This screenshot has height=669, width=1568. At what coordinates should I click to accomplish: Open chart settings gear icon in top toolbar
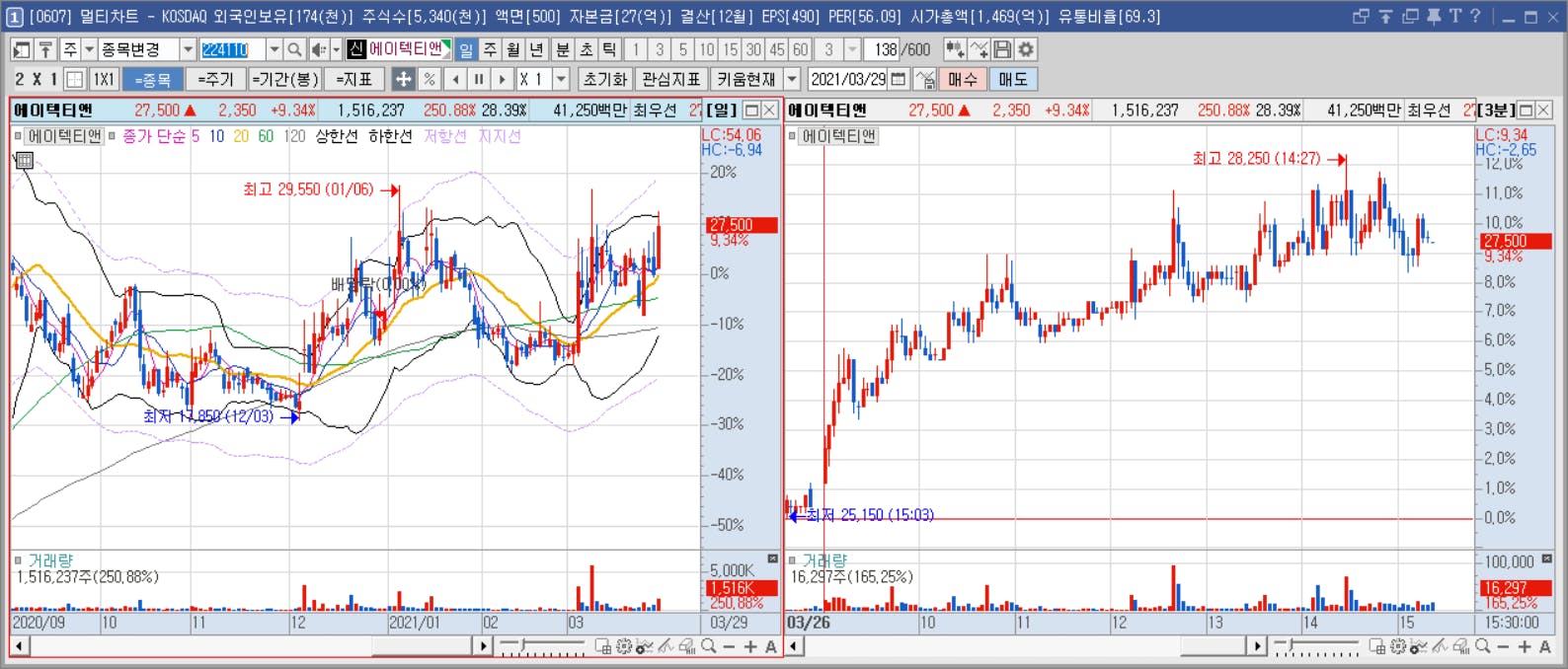1026,49
